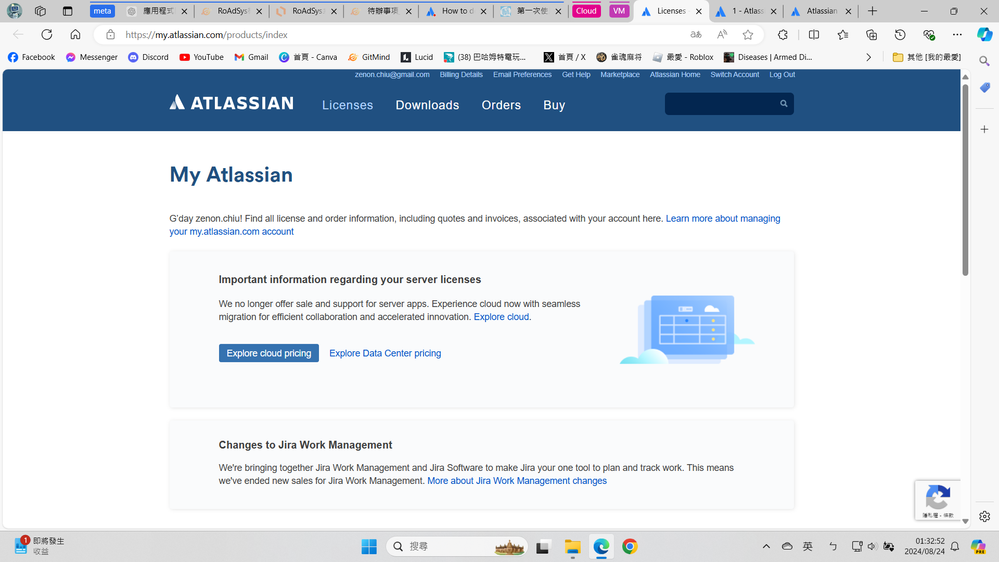Click the Log Out link
The height and width of the screenshot is (562, 999).
[x=782, y=75]
